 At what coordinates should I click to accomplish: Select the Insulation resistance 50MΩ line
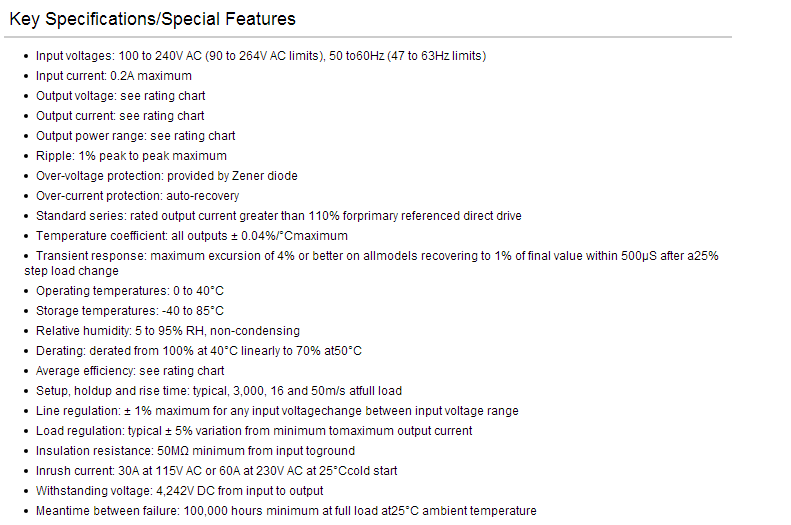(x=195, y=451)
